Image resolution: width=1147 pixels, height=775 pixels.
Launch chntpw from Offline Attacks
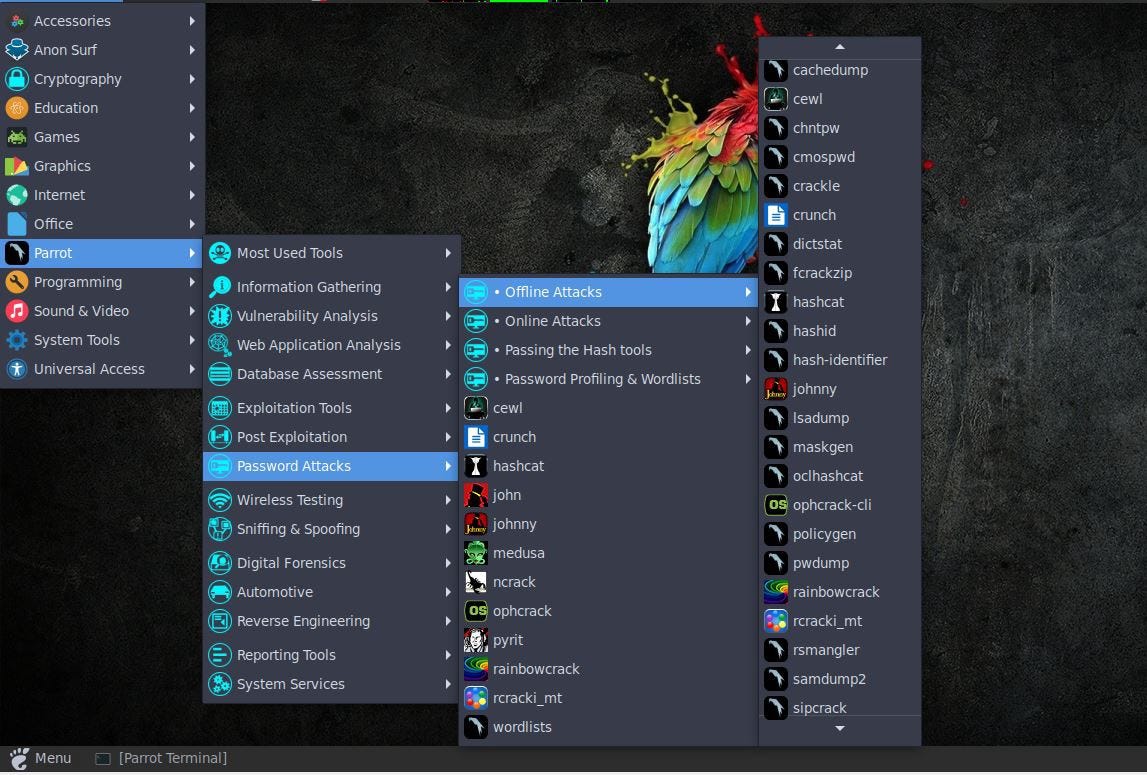(x=840, y=128)
